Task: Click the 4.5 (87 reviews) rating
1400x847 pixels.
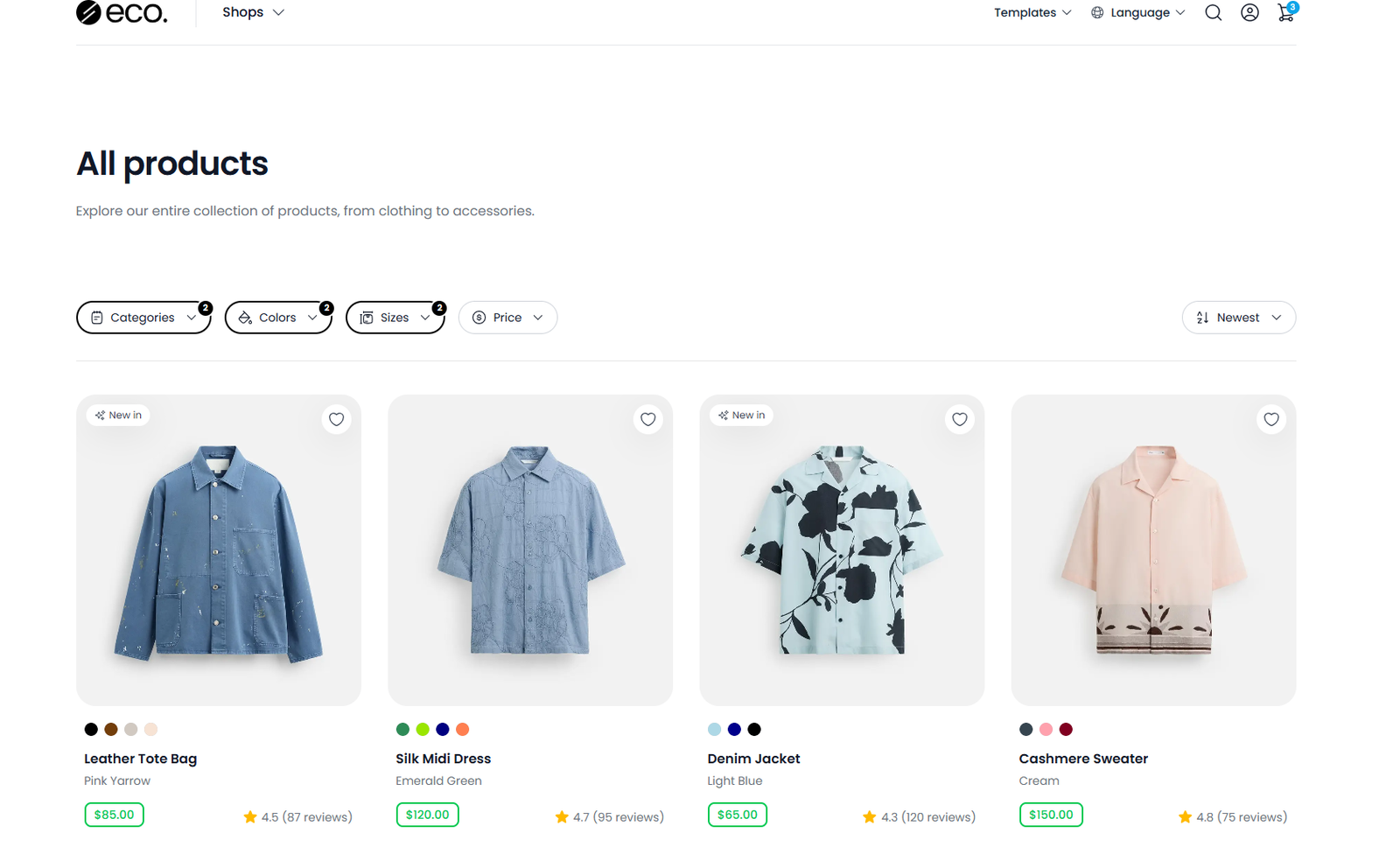Action: 297,817
